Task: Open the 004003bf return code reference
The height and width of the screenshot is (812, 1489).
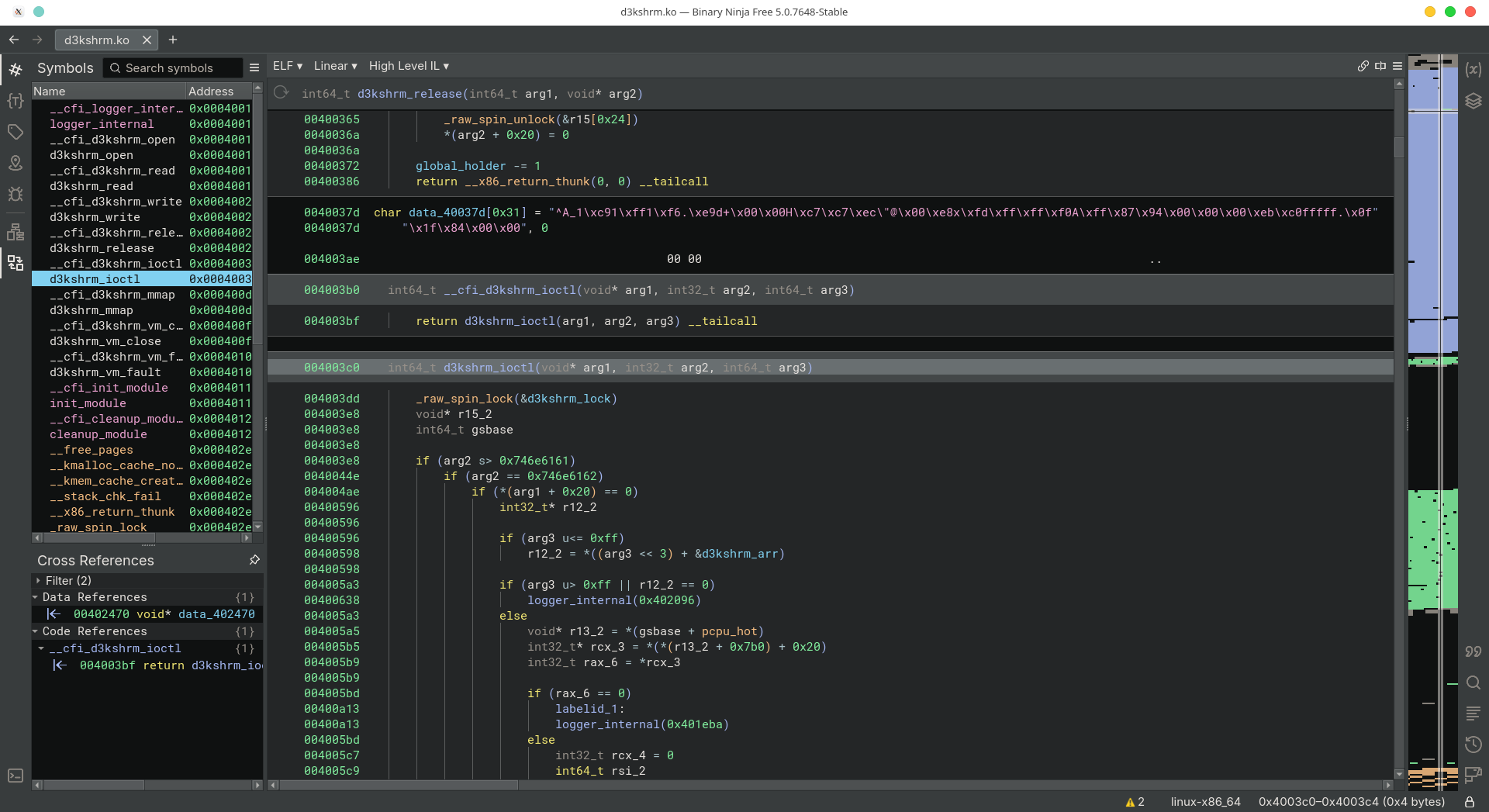Action: 147,665
